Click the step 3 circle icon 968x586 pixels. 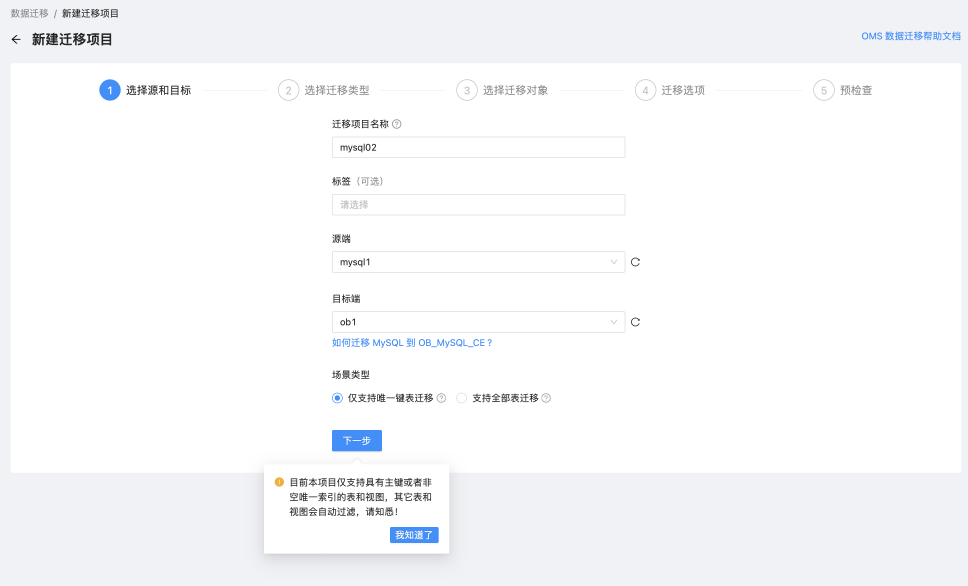point(467,90)
